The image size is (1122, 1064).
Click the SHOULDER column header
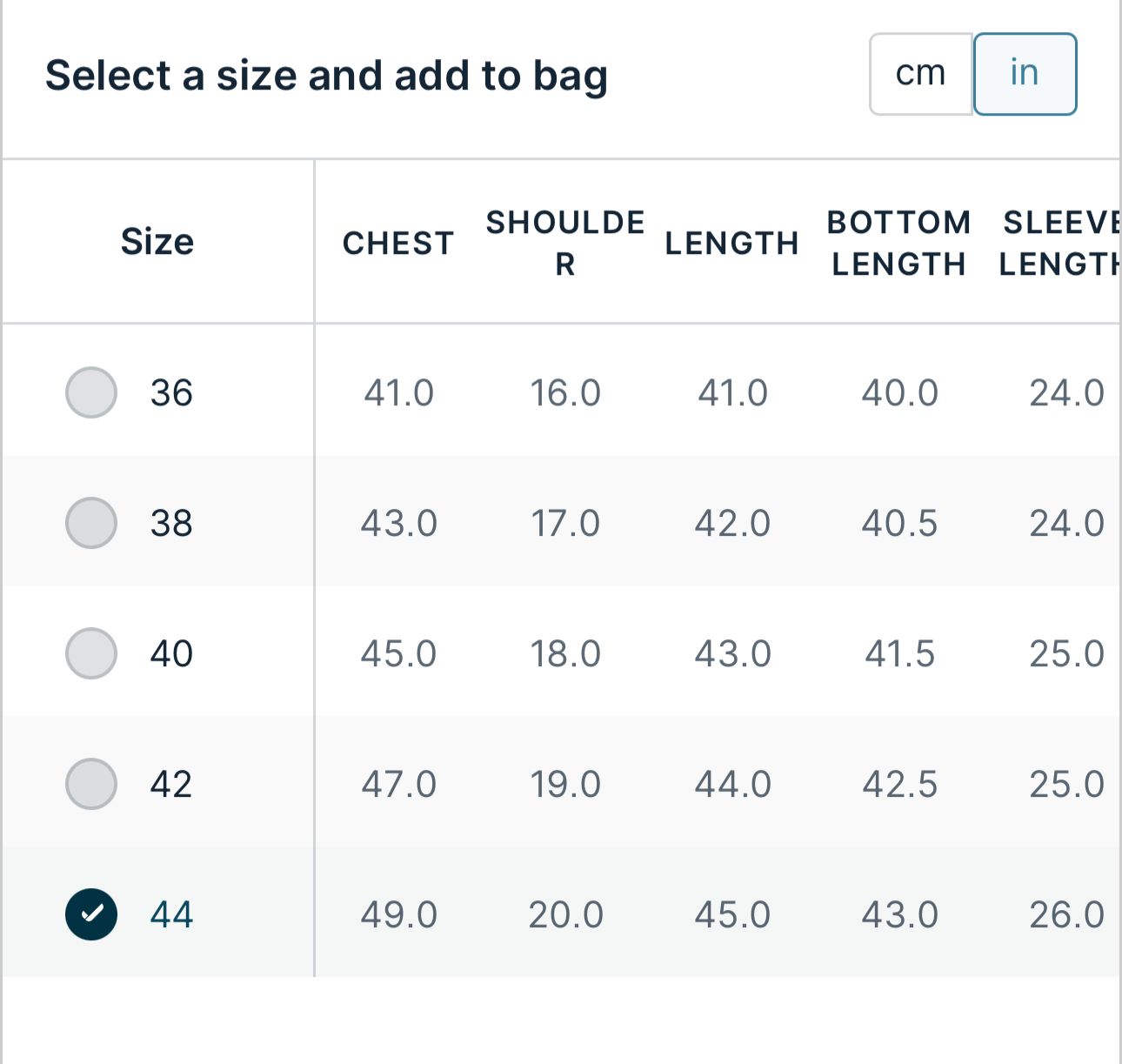(x=565, y=243)
